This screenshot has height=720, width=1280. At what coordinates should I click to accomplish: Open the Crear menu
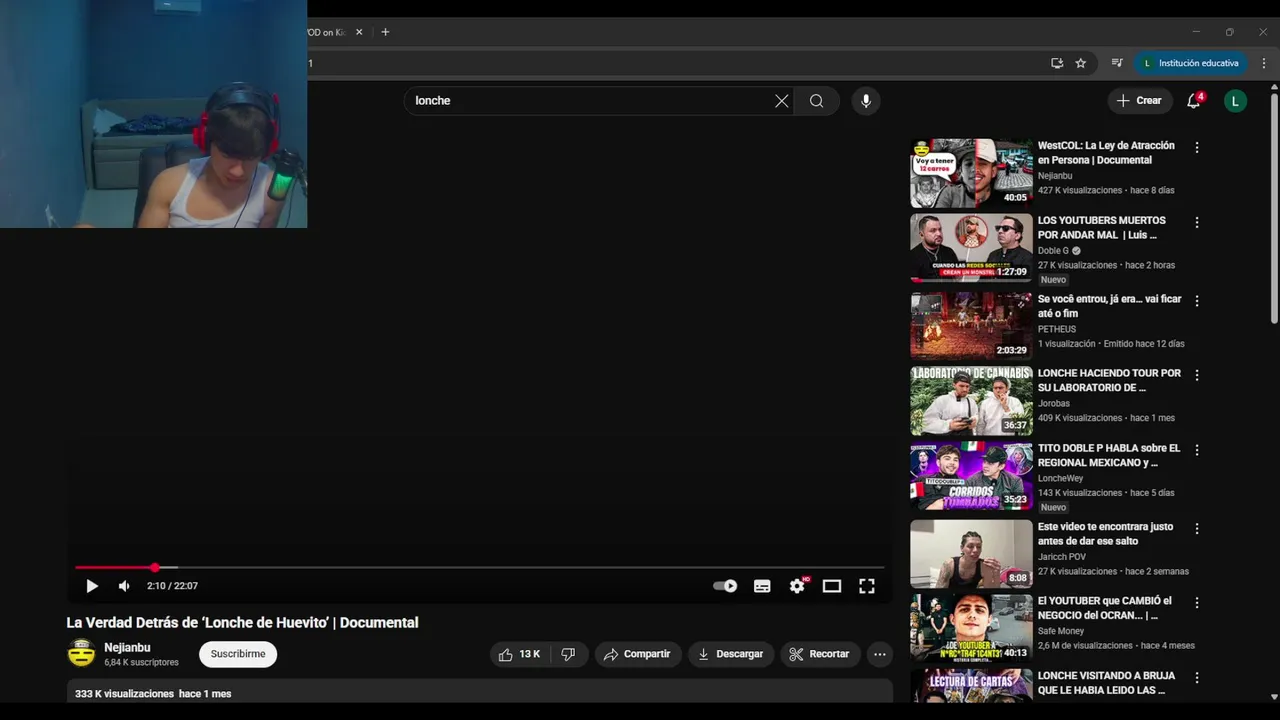coord(1139,101)
